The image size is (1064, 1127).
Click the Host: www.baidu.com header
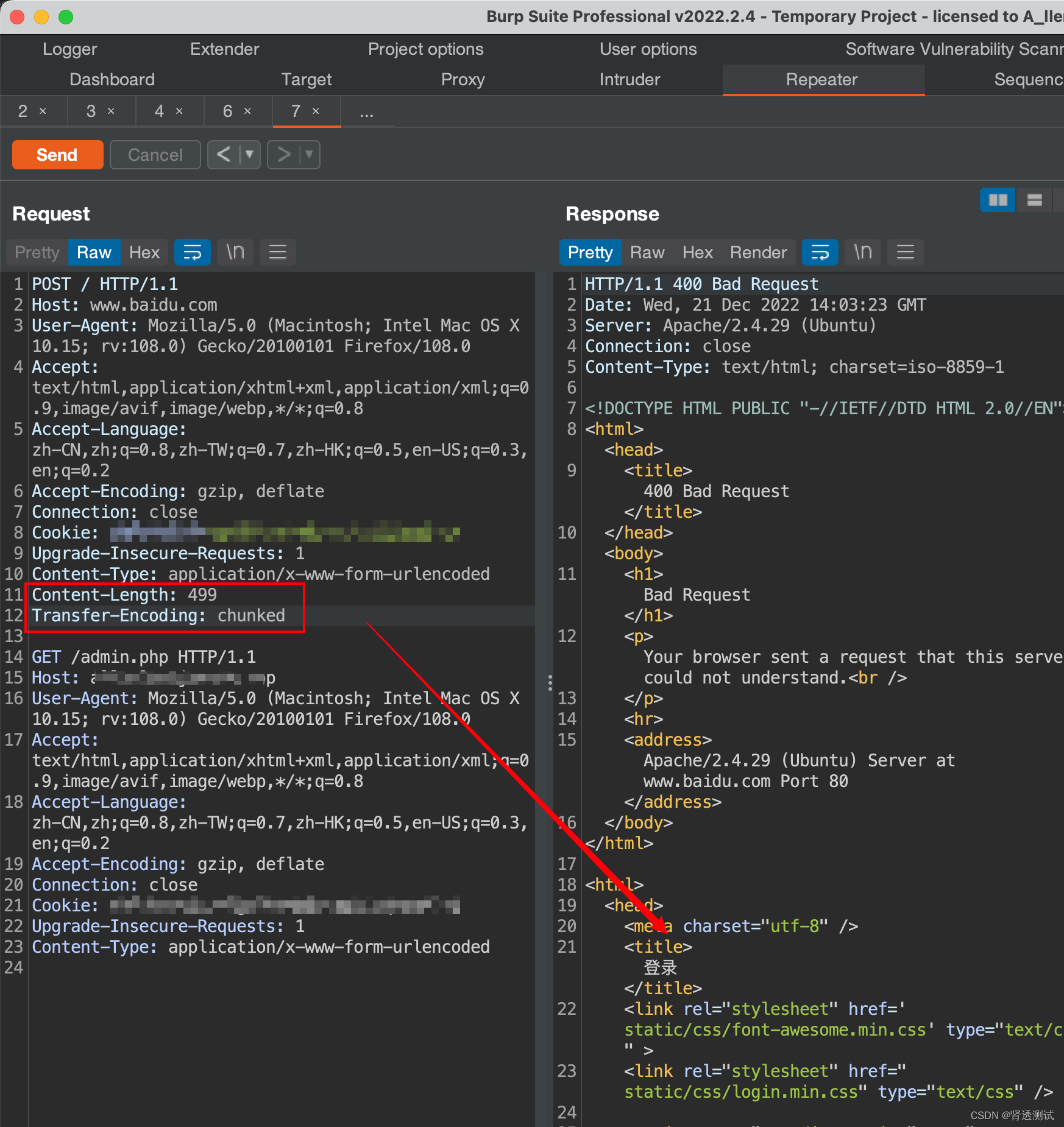click(x=124, y=305)
